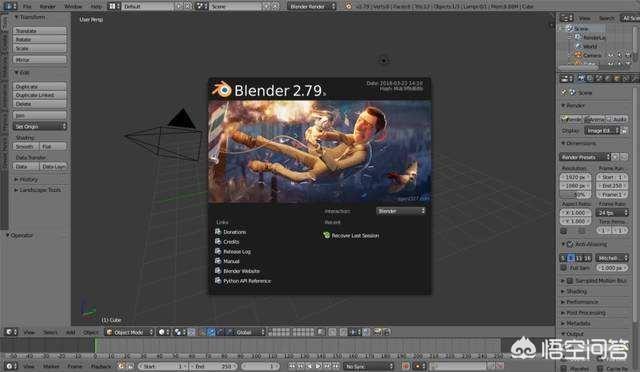Screen dimensions: 640x372
Task: Click the Duplicate Linked button
Action: (40, 95)
